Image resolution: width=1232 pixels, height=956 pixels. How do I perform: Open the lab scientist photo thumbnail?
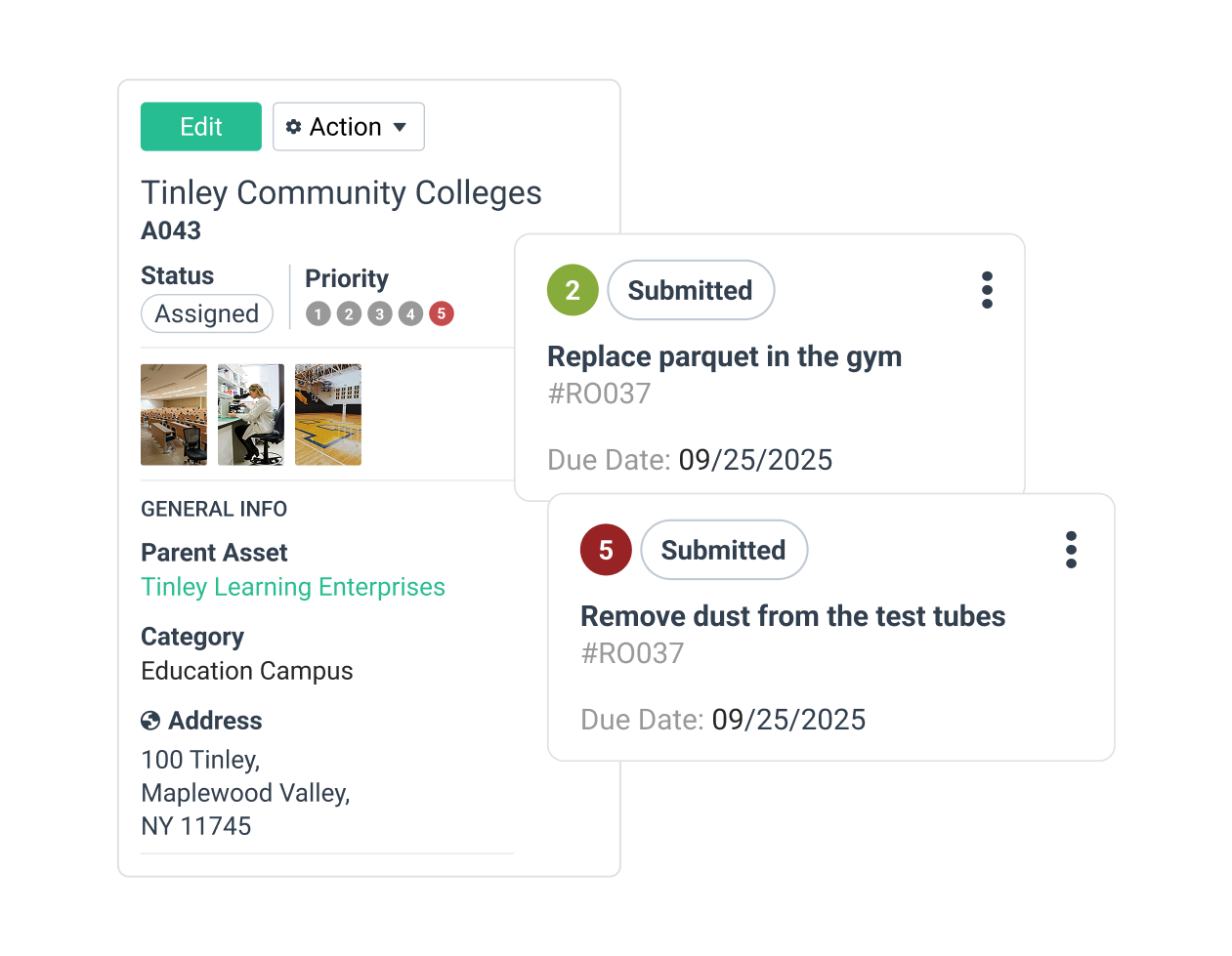[251, 414]
